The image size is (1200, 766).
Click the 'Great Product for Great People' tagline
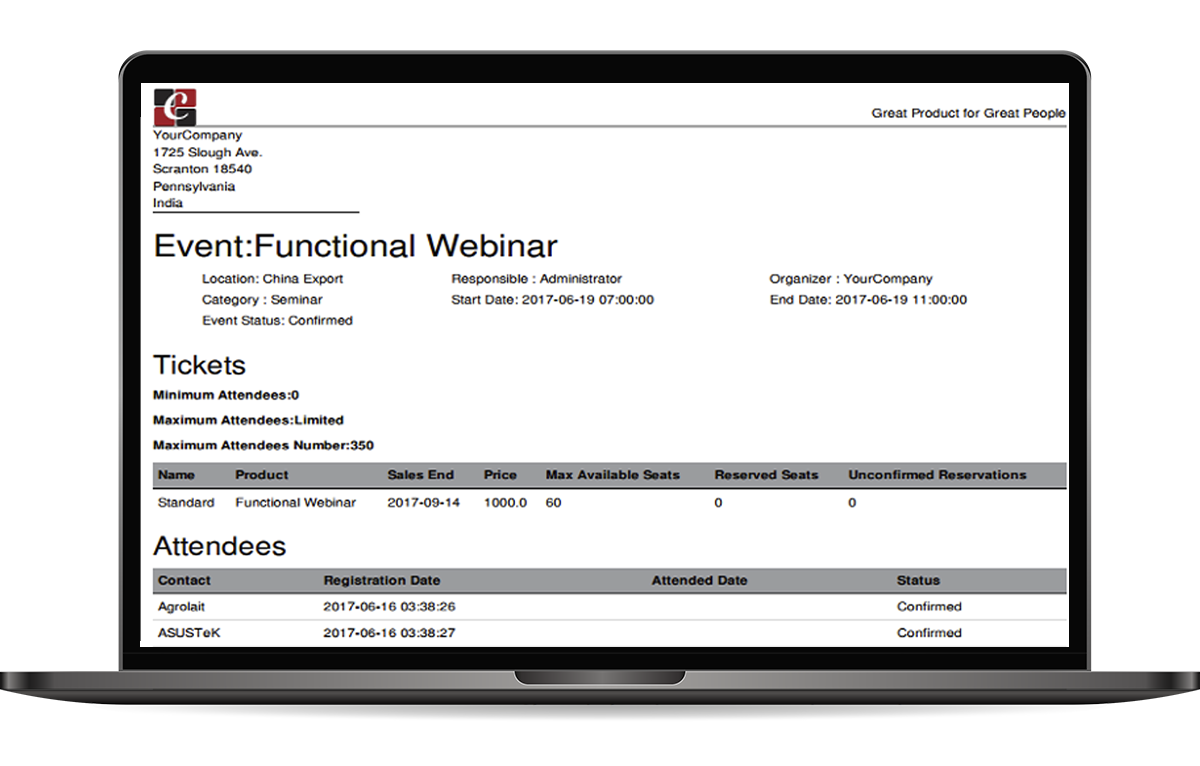pyautogui.click(x=968, y=114)
